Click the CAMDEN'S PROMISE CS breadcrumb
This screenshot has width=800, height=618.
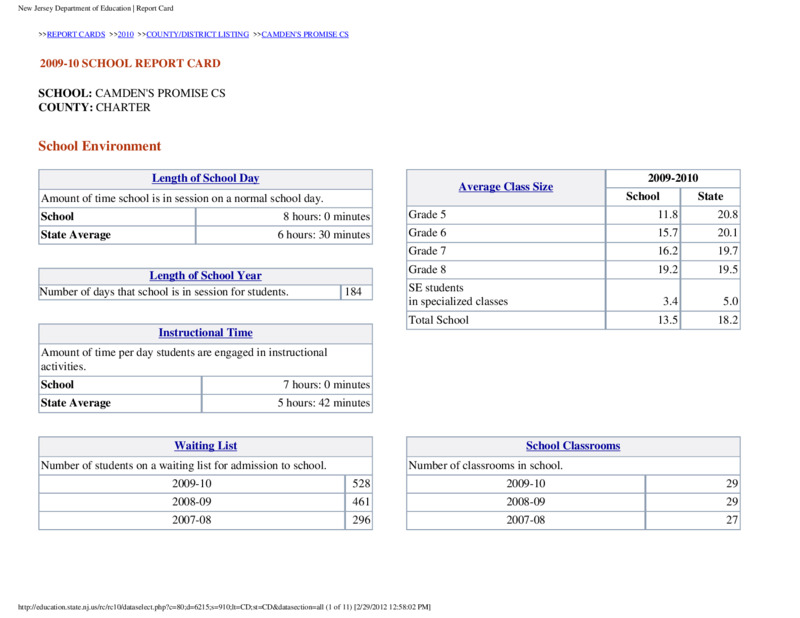tap(305, 34)
